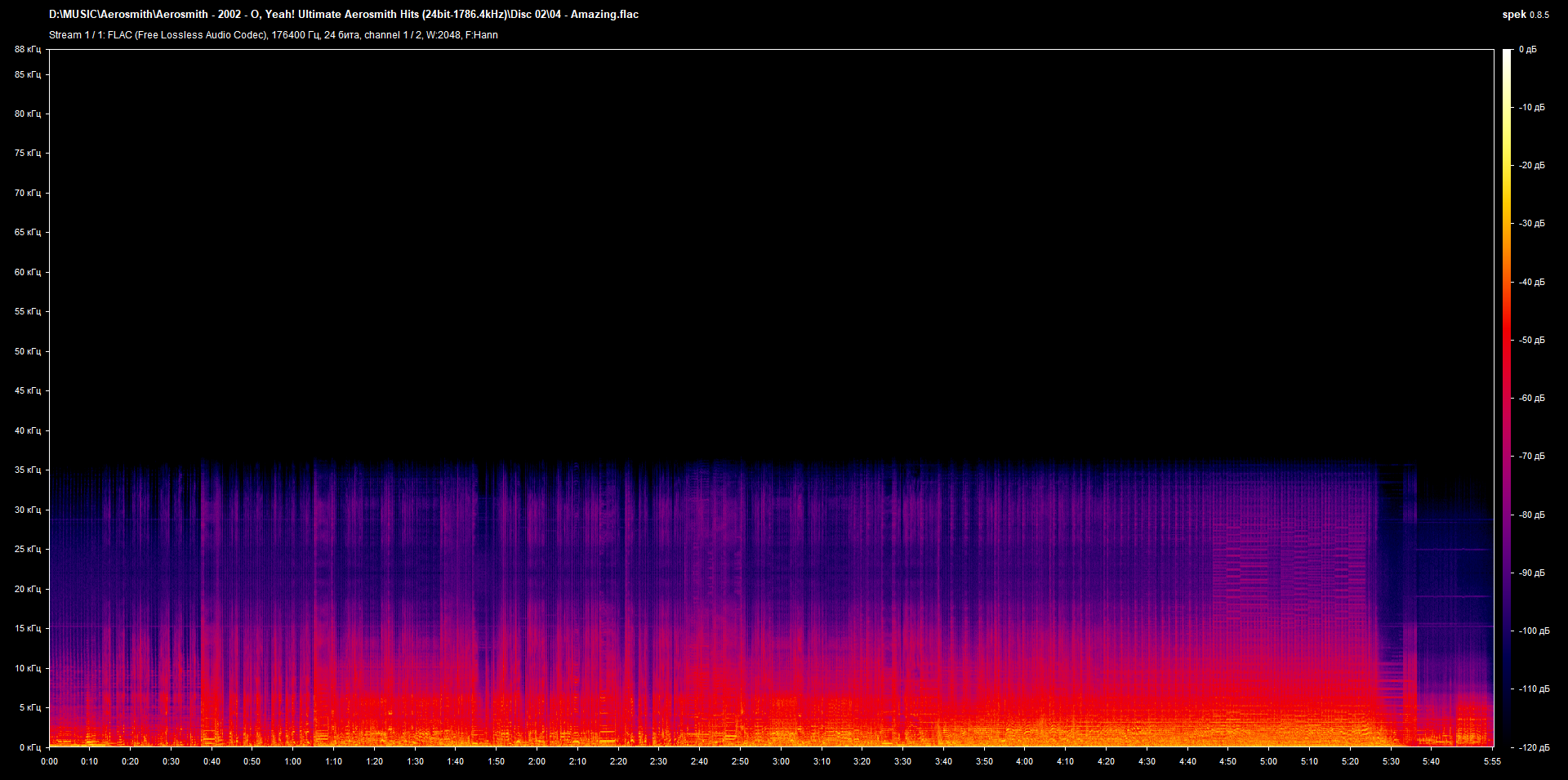Click the -120 дБ marker on legend

click(1534, 746)
